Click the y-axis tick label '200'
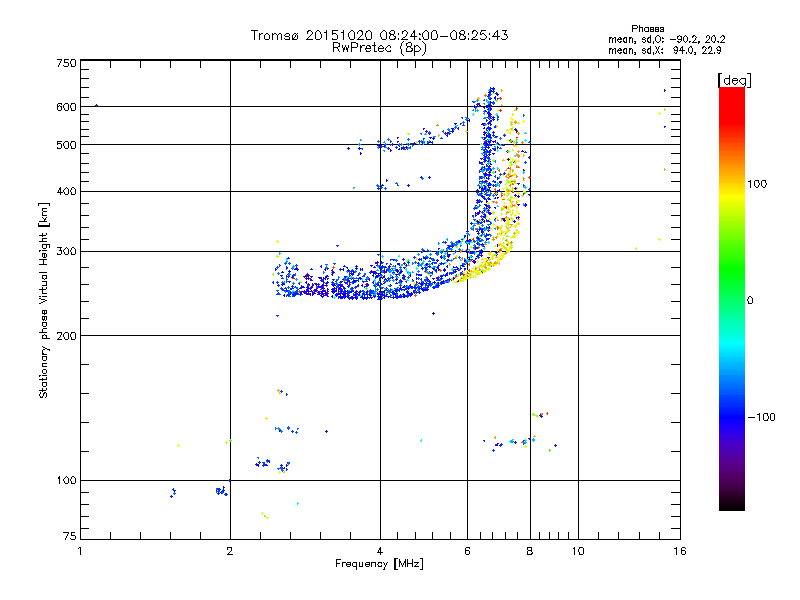The image size is (800, 600). [x=66, y=336]
